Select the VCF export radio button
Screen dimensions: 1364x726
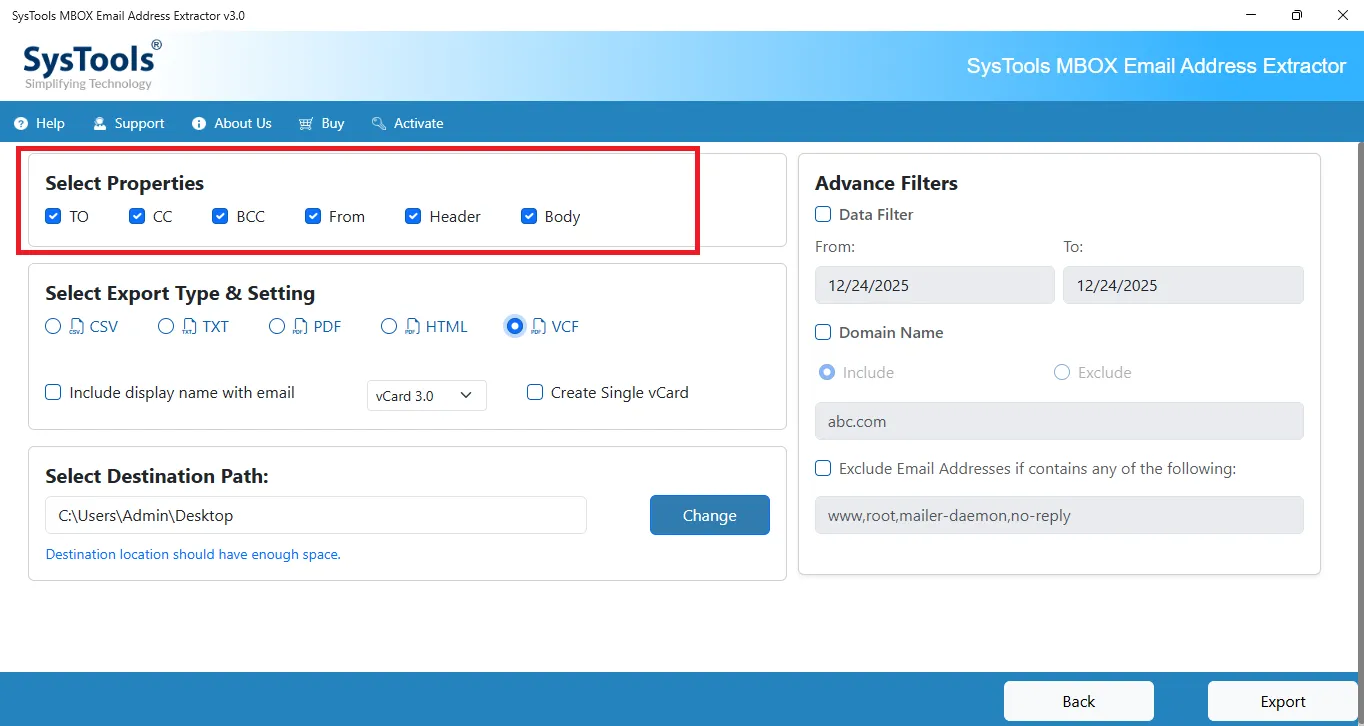coord(515,326)
